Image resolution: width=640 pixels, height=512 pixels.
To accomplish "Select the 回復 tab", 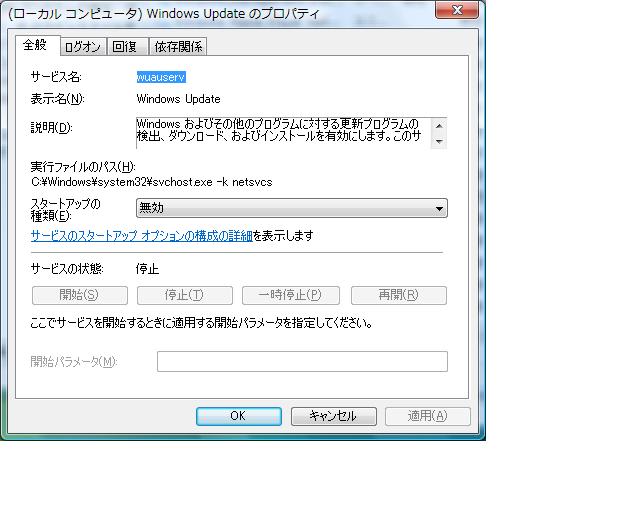I will 125,47.
